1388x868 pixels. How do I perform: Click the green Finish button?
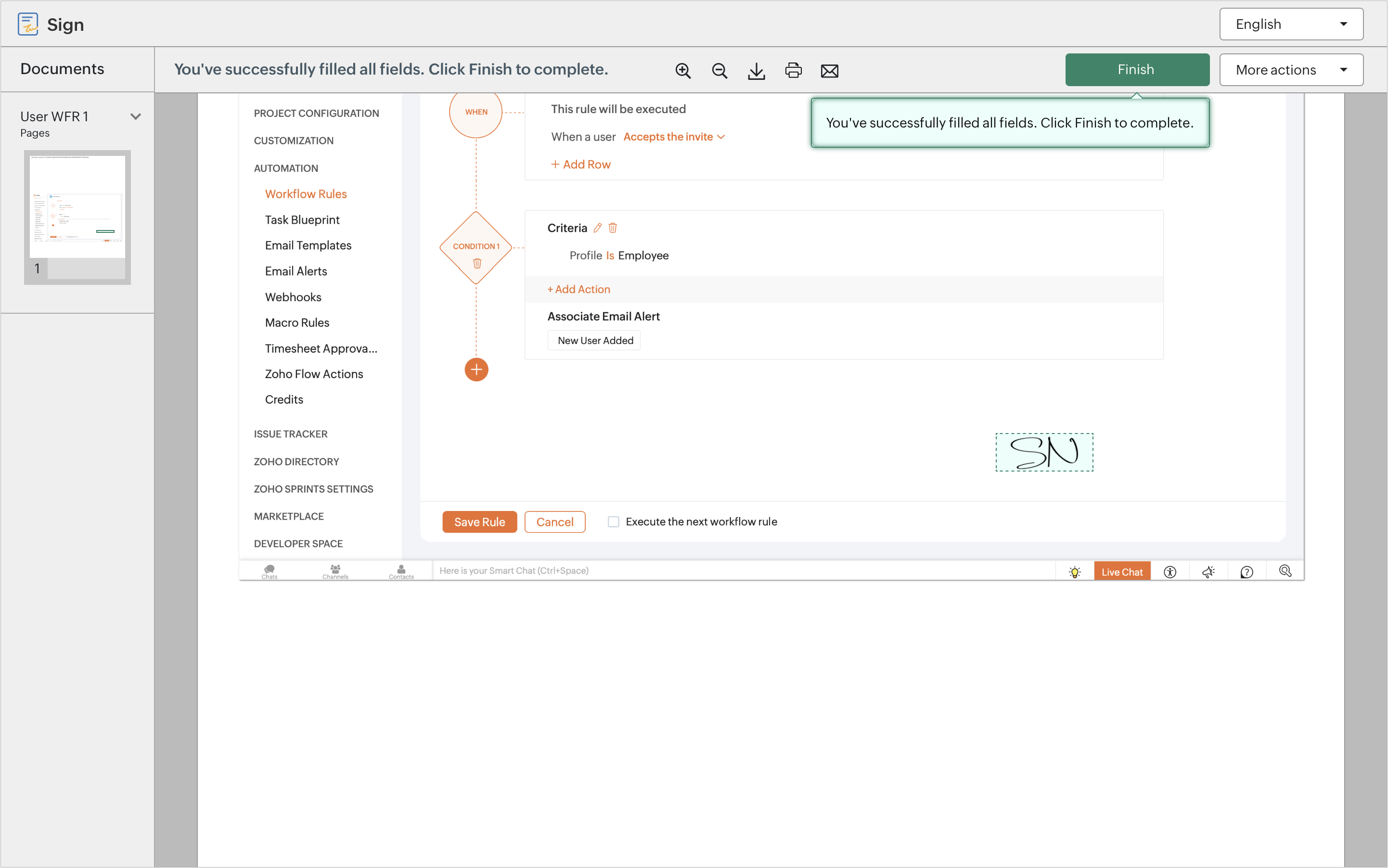pyautogui.click(x=1136, y=70)
